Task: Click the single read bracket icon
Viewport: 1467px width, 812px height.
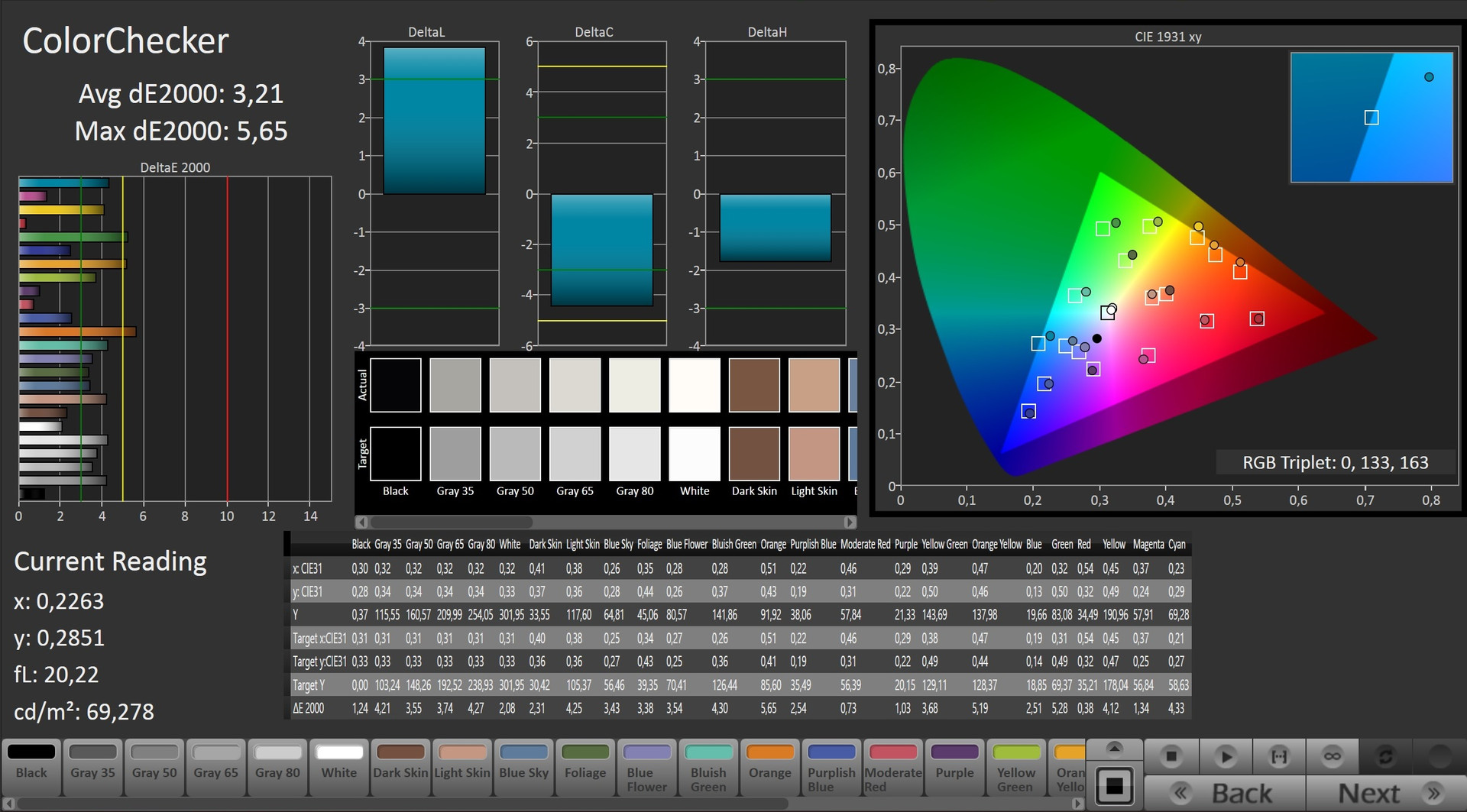Action: [1278, 756]
